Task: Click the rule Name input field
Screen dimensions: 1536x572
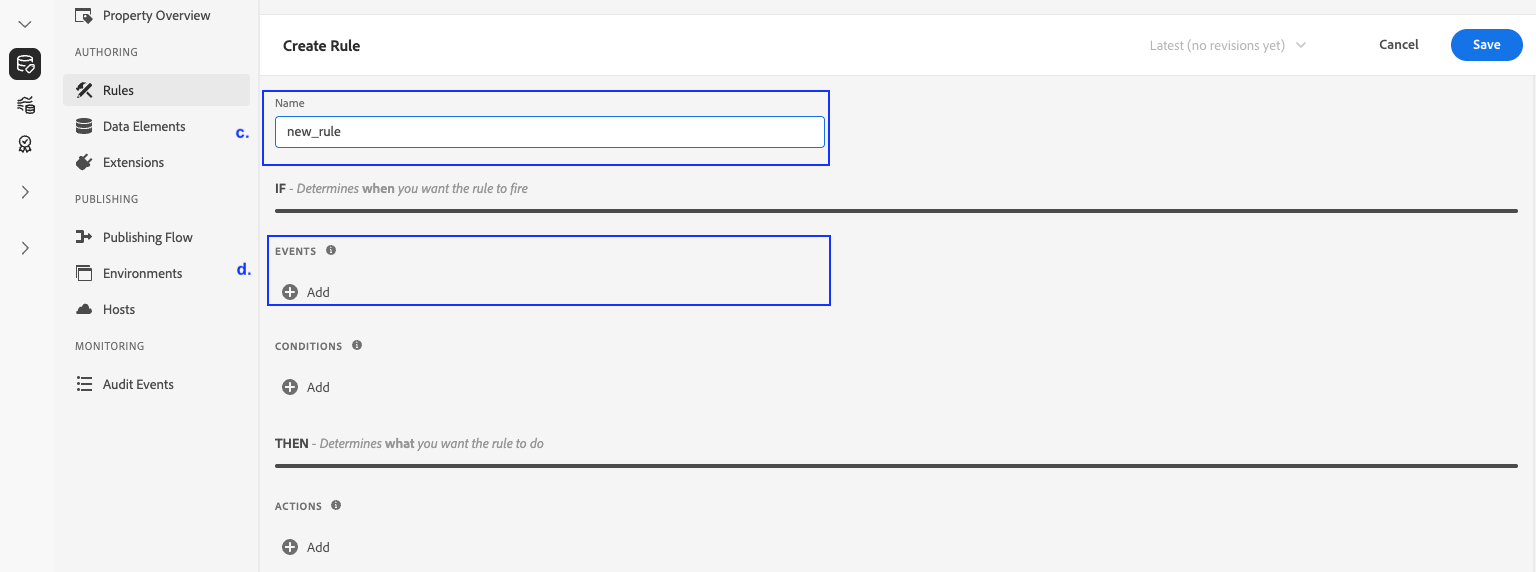Action: 549,132
